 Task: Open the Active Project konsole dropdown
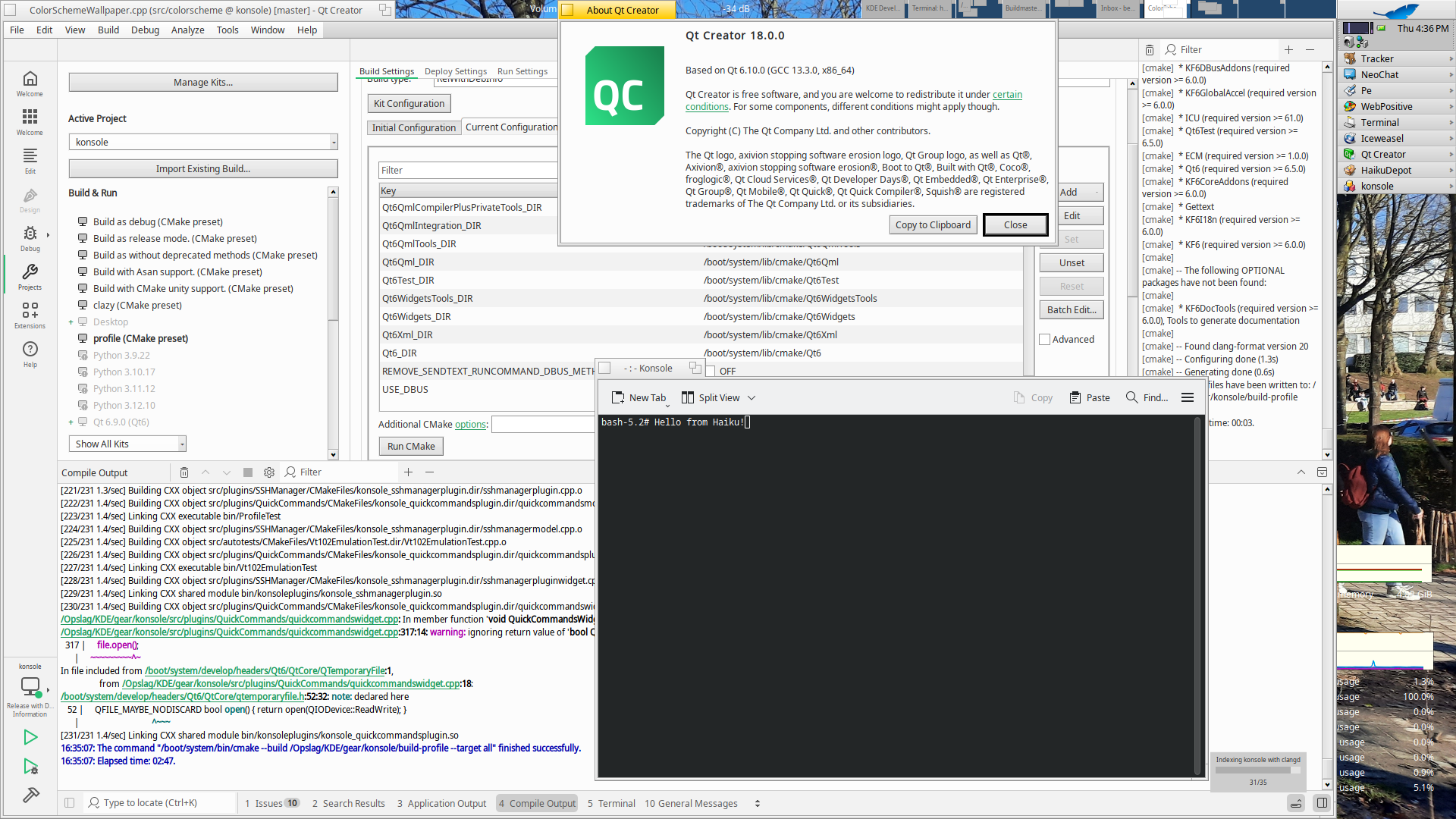point(203,143)
